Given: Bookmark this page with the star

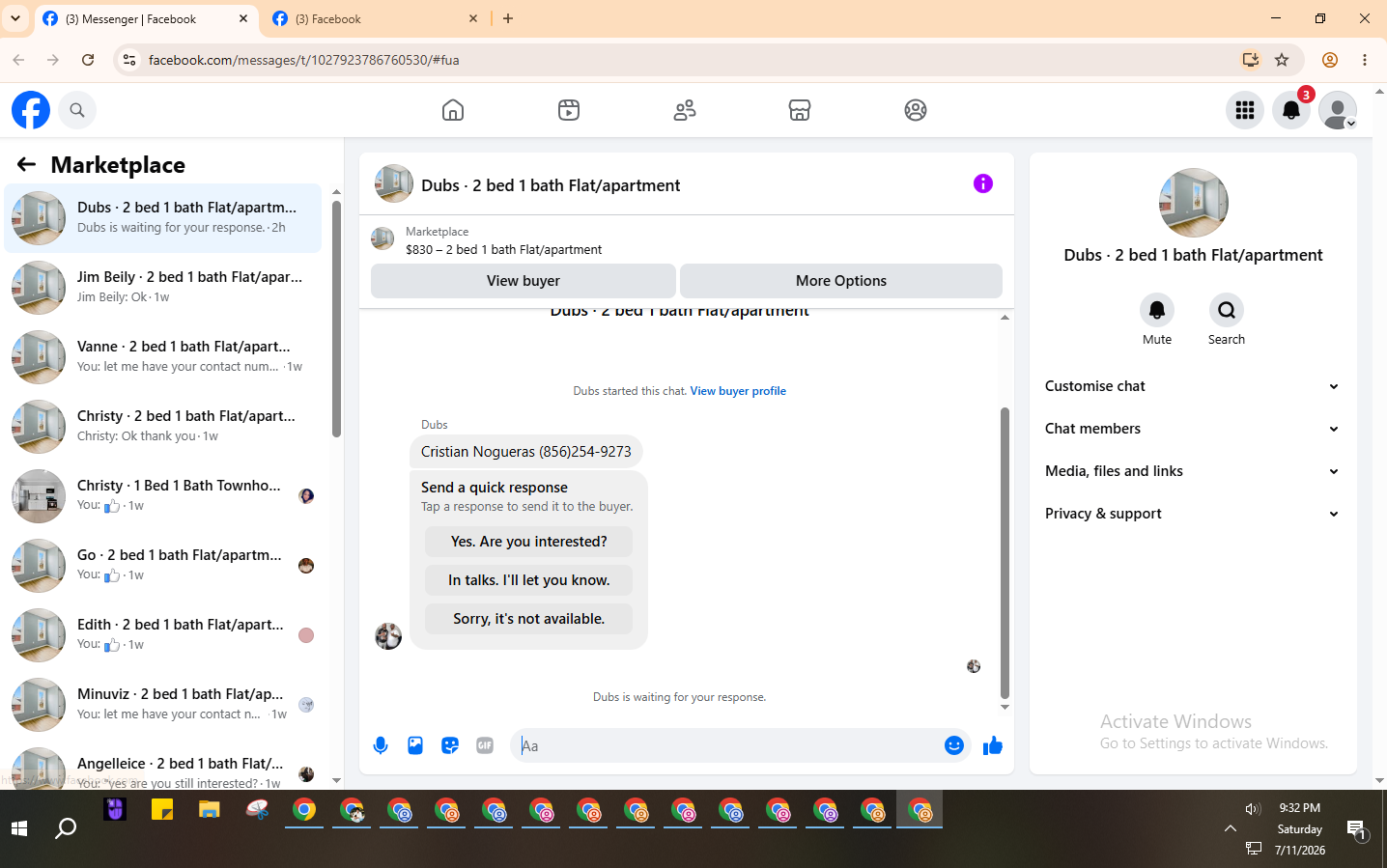Looking at the screenshot, I should pos(1282,60).
